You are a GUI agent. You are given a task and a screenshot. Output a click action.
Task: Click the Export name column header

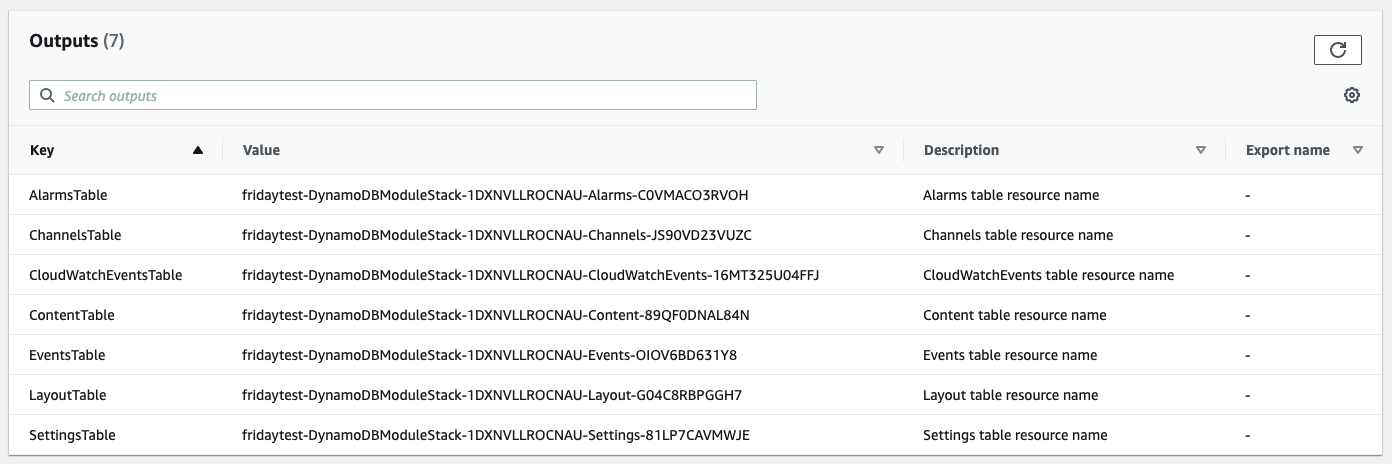click(x=1288, y=150)
